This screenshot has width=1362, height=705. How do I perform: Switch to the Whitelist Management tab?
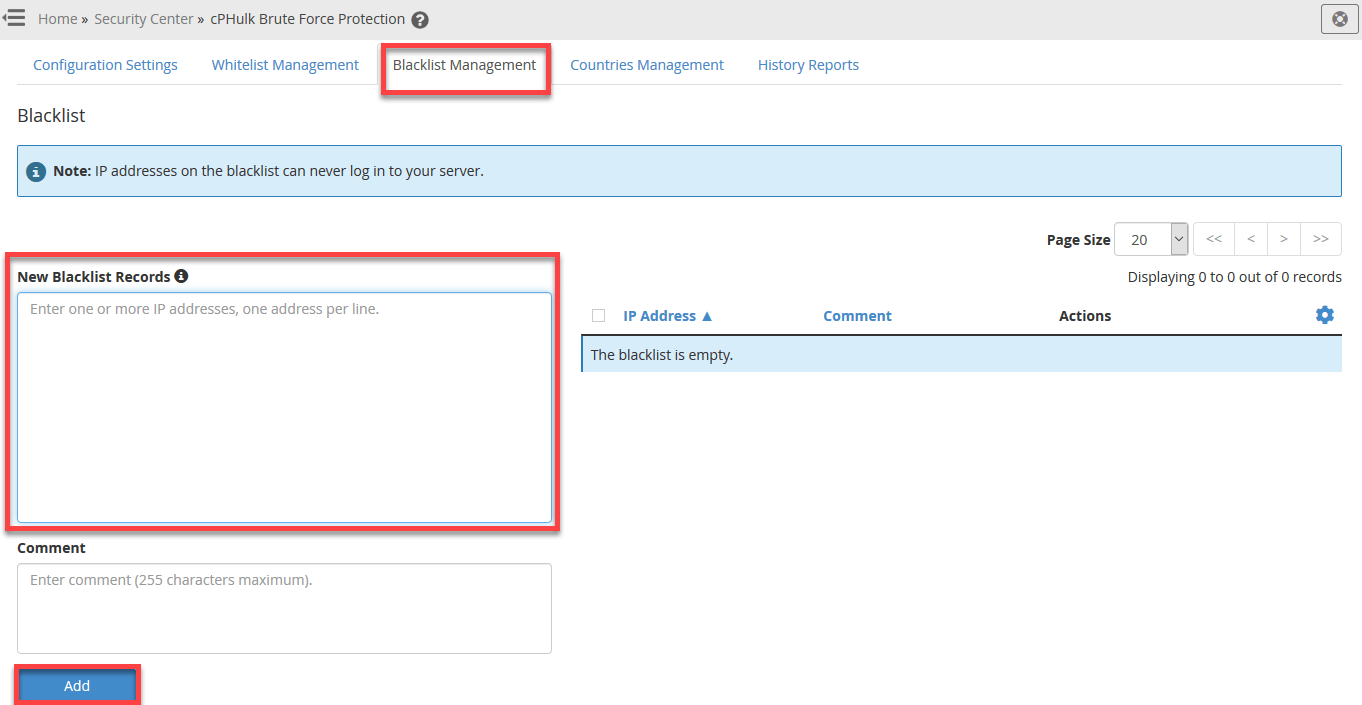coord(285,65)
